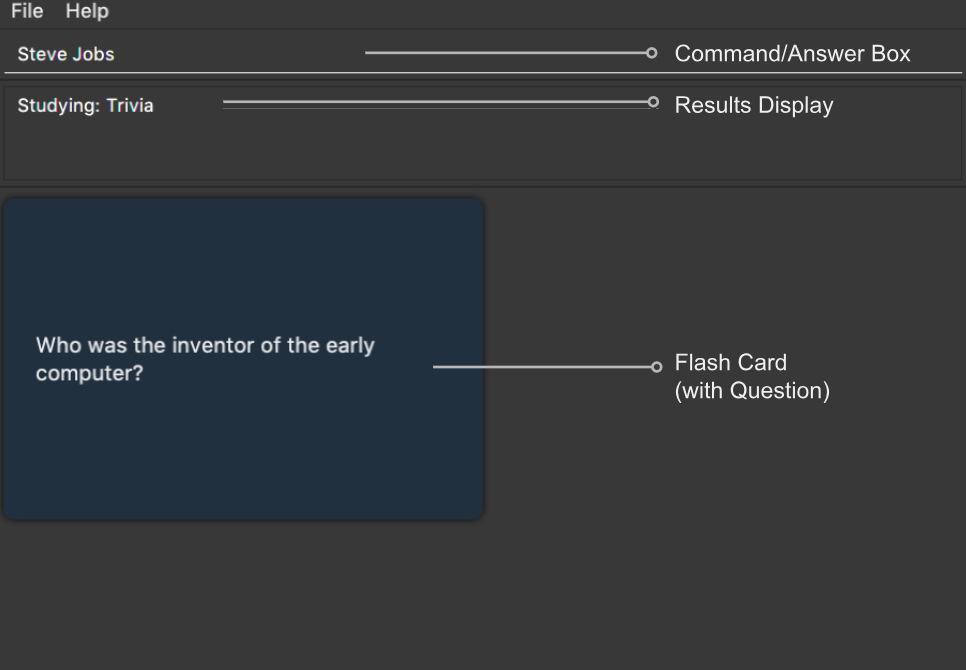Click the "Results Display" annotation label
Viewport: 966px width, 670px height.
click(753, 105)
